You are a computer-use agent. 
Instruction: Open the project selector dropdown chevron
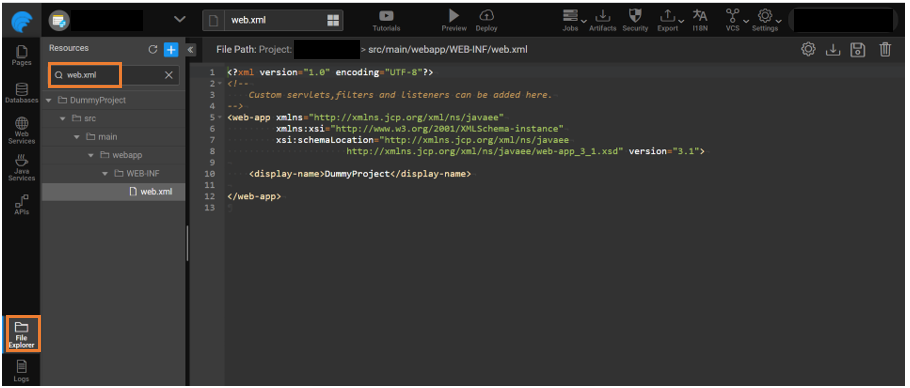point(180,19)
